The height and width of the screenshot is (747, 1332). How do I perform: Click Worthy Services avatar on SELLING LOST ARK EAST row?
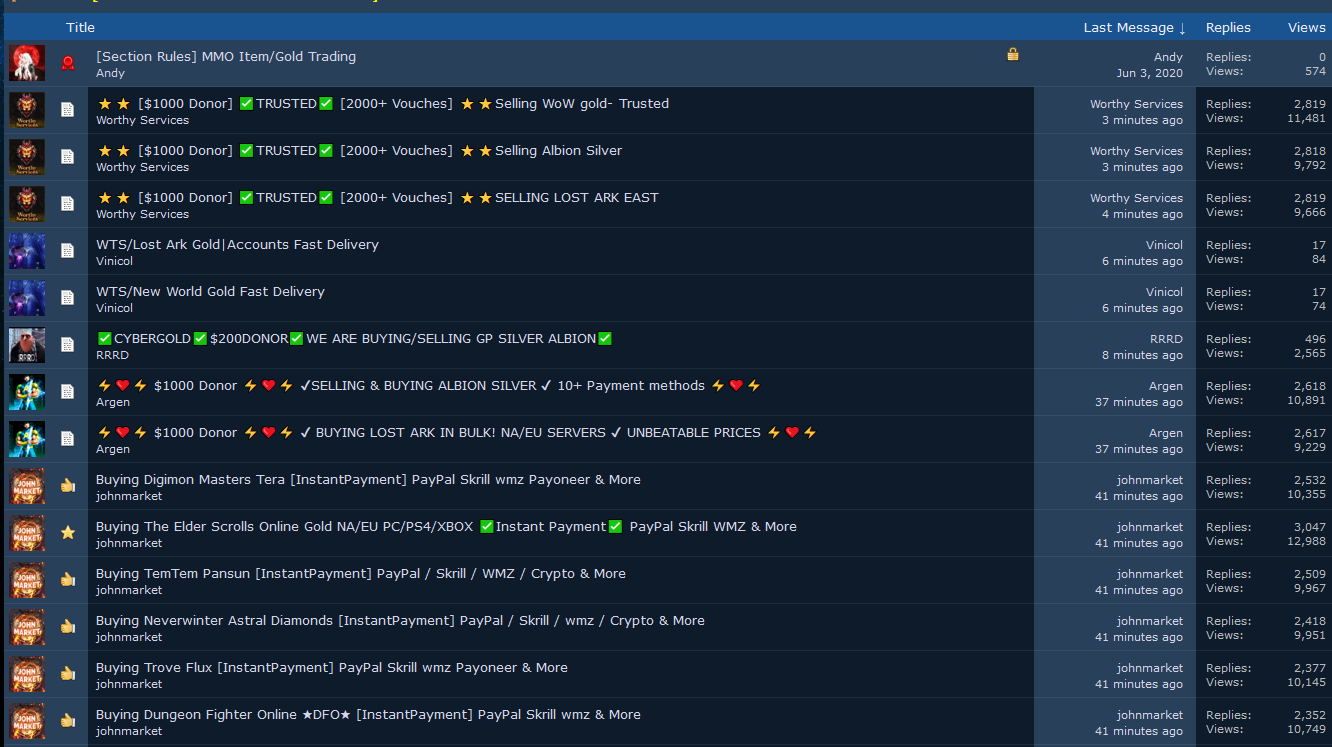point(27,204)
